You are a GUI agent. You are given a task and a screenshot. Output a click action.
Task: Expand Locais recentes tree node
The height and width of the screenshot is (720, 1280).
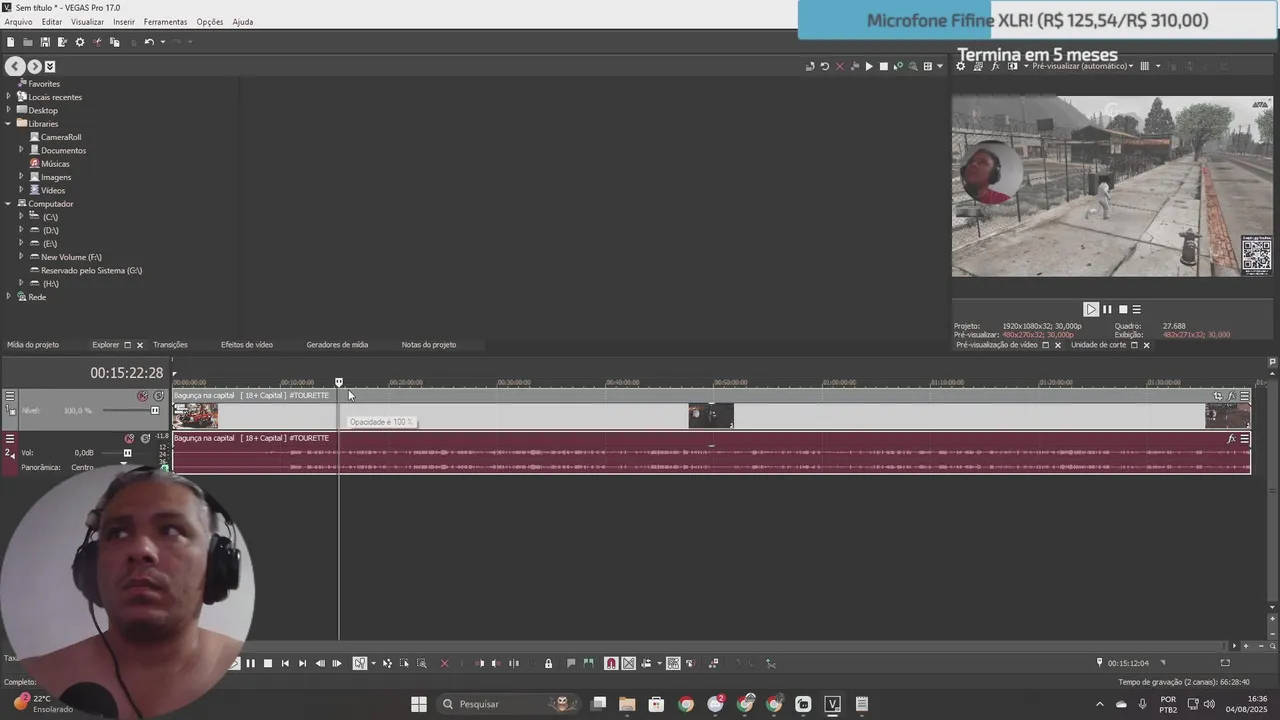[9, 97]
